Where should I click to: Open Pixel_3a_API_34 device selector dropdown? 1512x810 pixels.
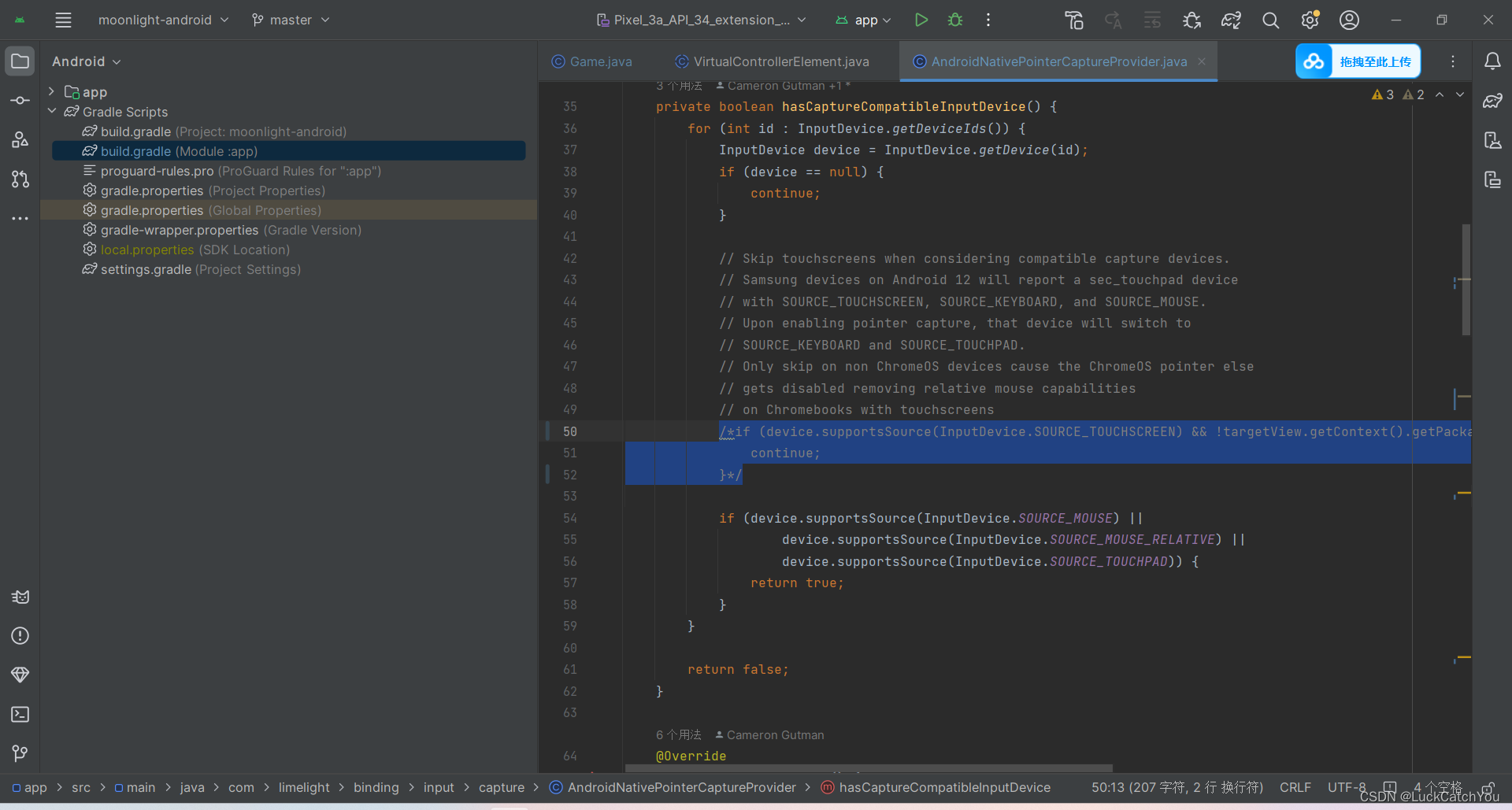[x=701, y=20]
